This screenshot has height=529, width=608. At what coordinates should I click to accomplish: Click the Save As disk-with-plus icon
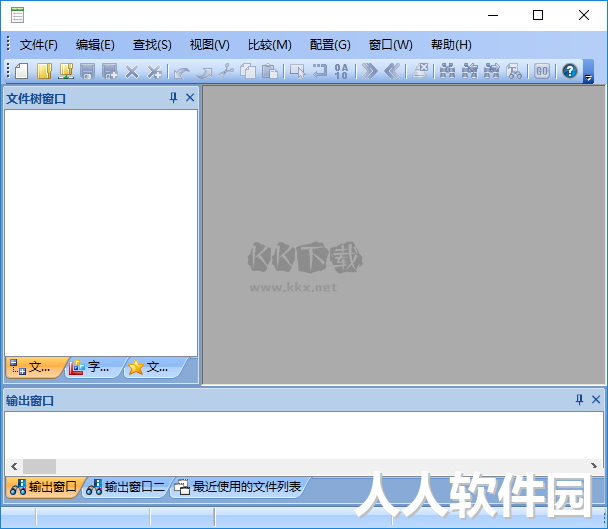click(110, 71)
